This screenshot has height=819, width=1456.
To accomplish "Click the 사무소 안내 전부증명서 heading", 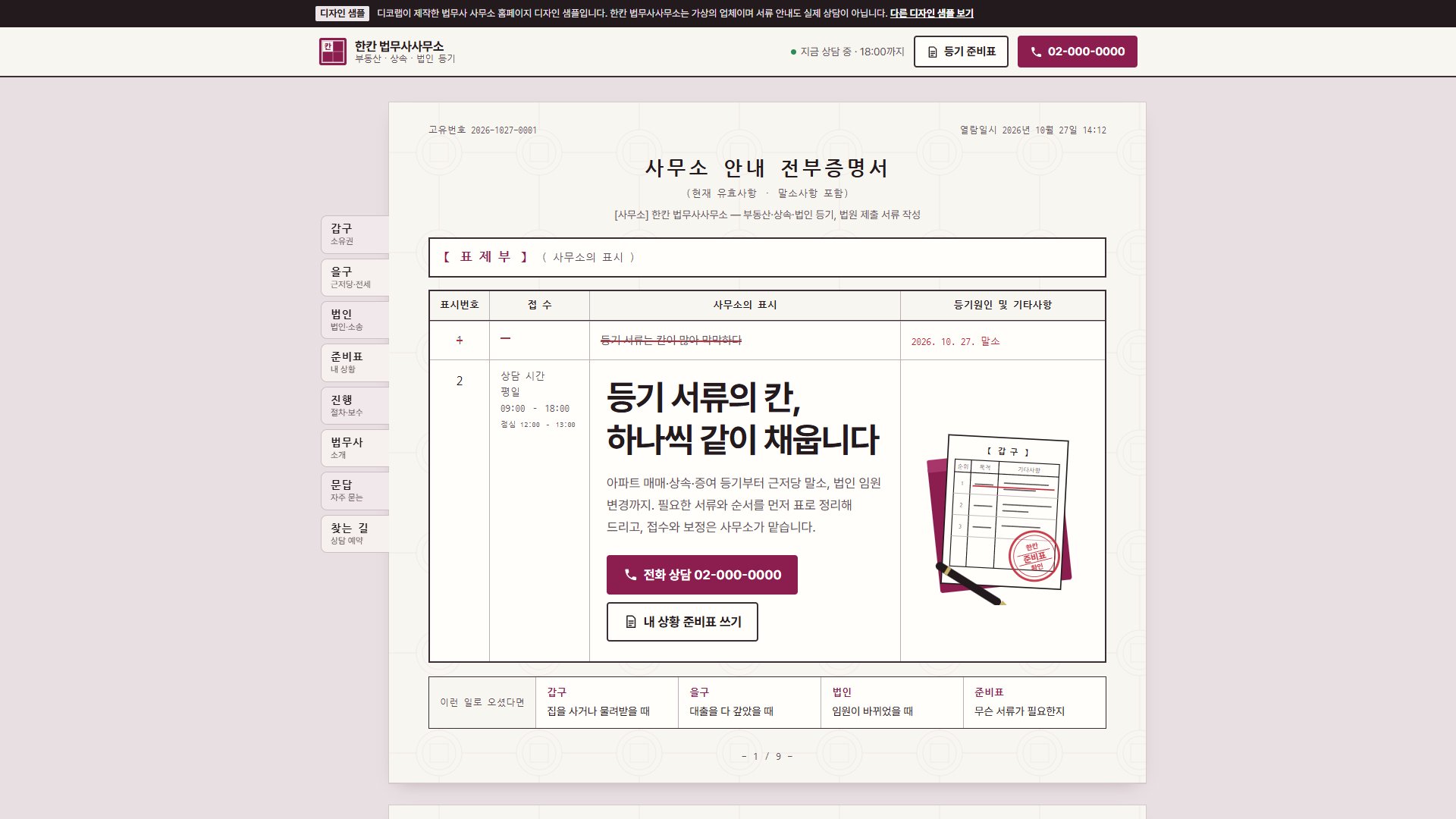I will tap(767, 168).
